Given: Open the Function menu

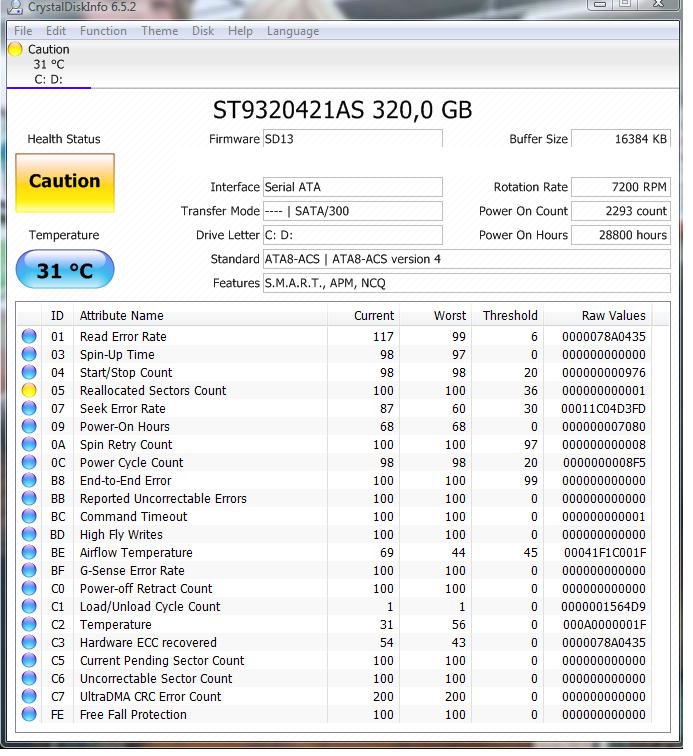Looking at the screenshot, I should 103,31.
